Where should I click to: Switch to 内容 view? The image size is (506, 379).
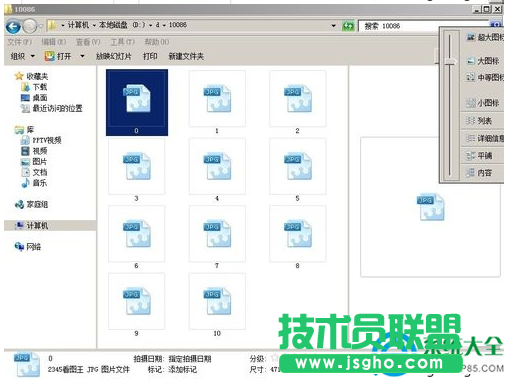pos(479,173)
